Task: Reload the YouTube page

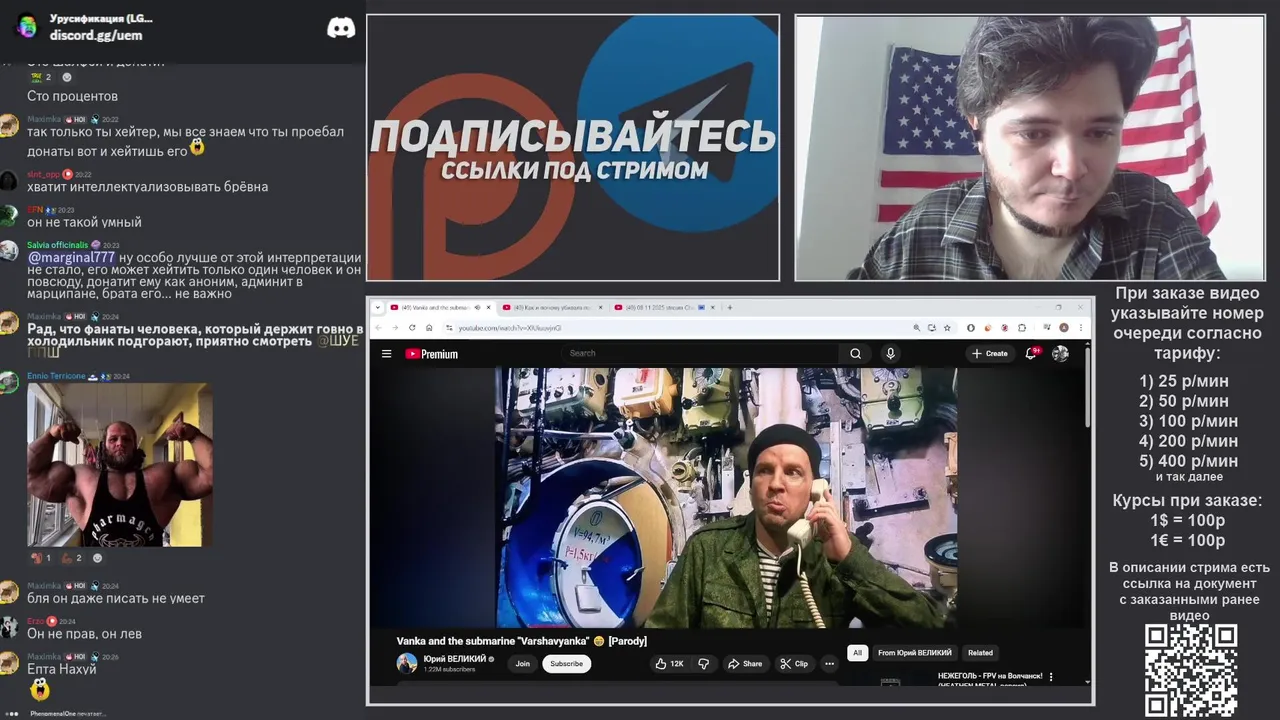Action: 412,327
